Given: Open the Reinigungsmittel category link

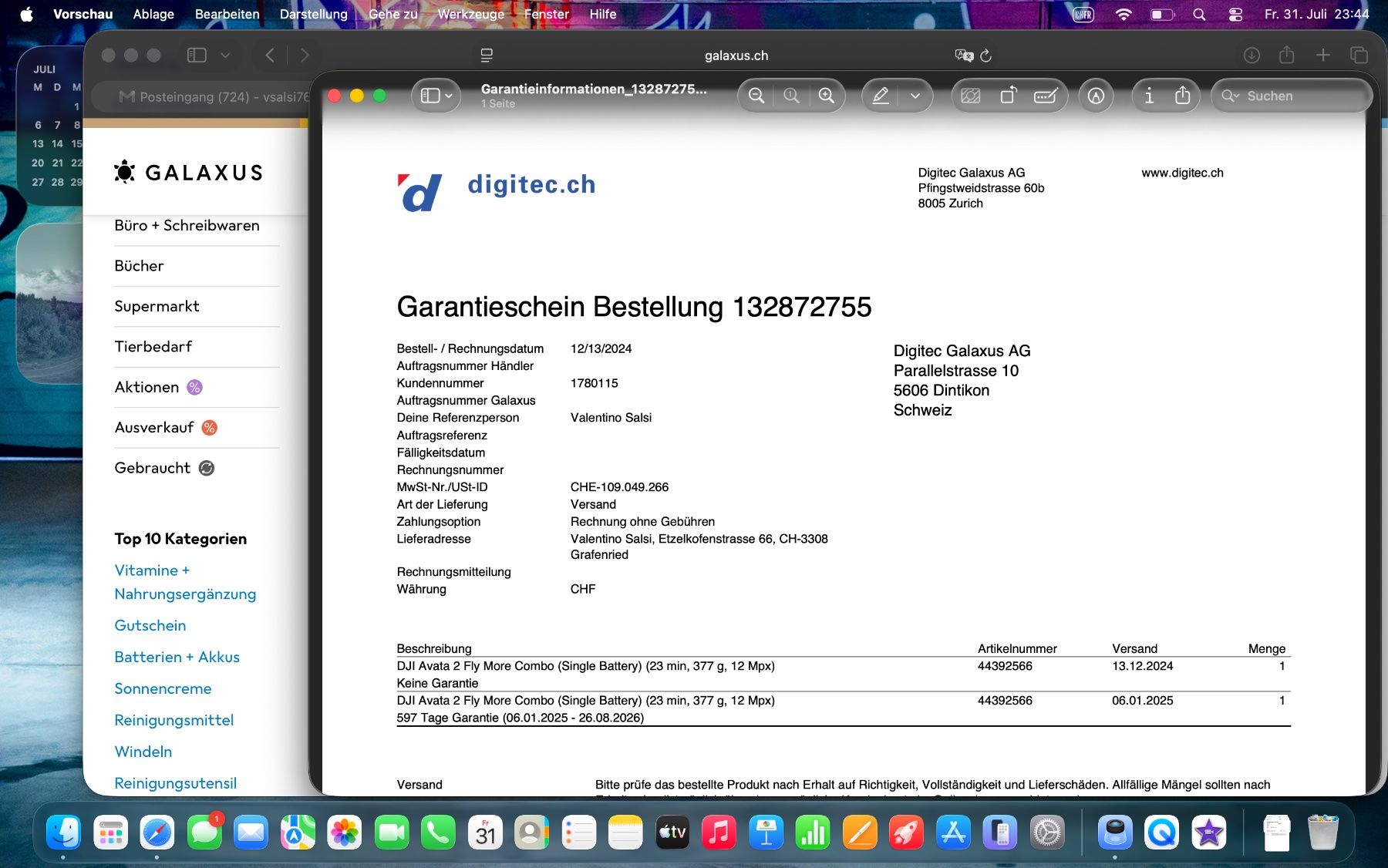Looking at the screenshot, I should click(173, 720).
